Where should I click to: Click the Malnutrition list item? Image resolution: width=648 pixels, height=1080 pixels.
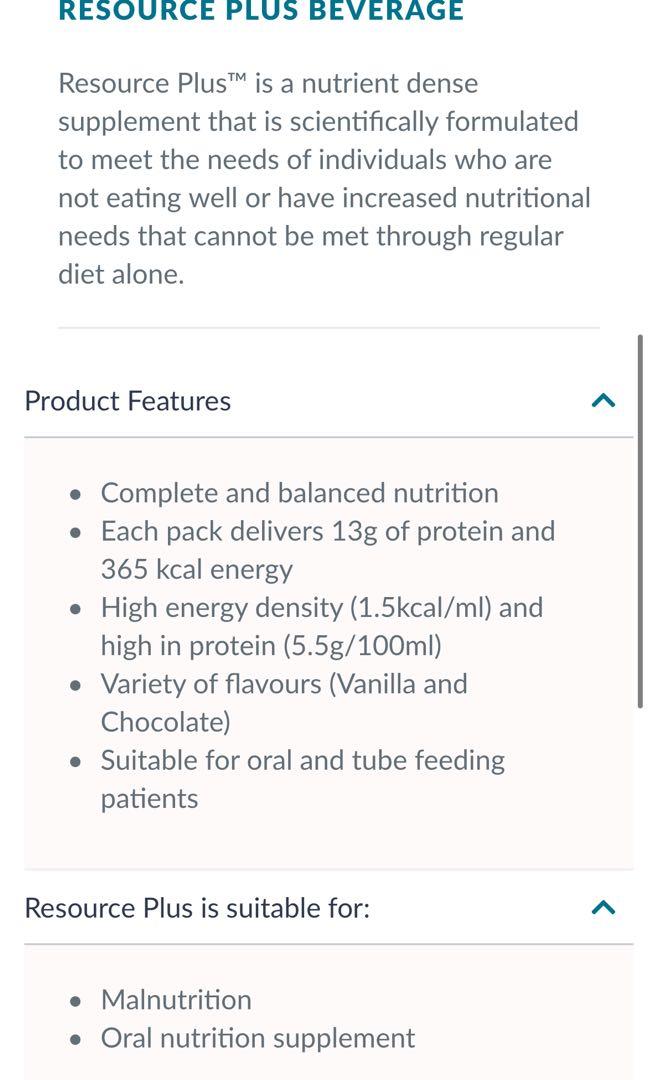tap(175, 999)
